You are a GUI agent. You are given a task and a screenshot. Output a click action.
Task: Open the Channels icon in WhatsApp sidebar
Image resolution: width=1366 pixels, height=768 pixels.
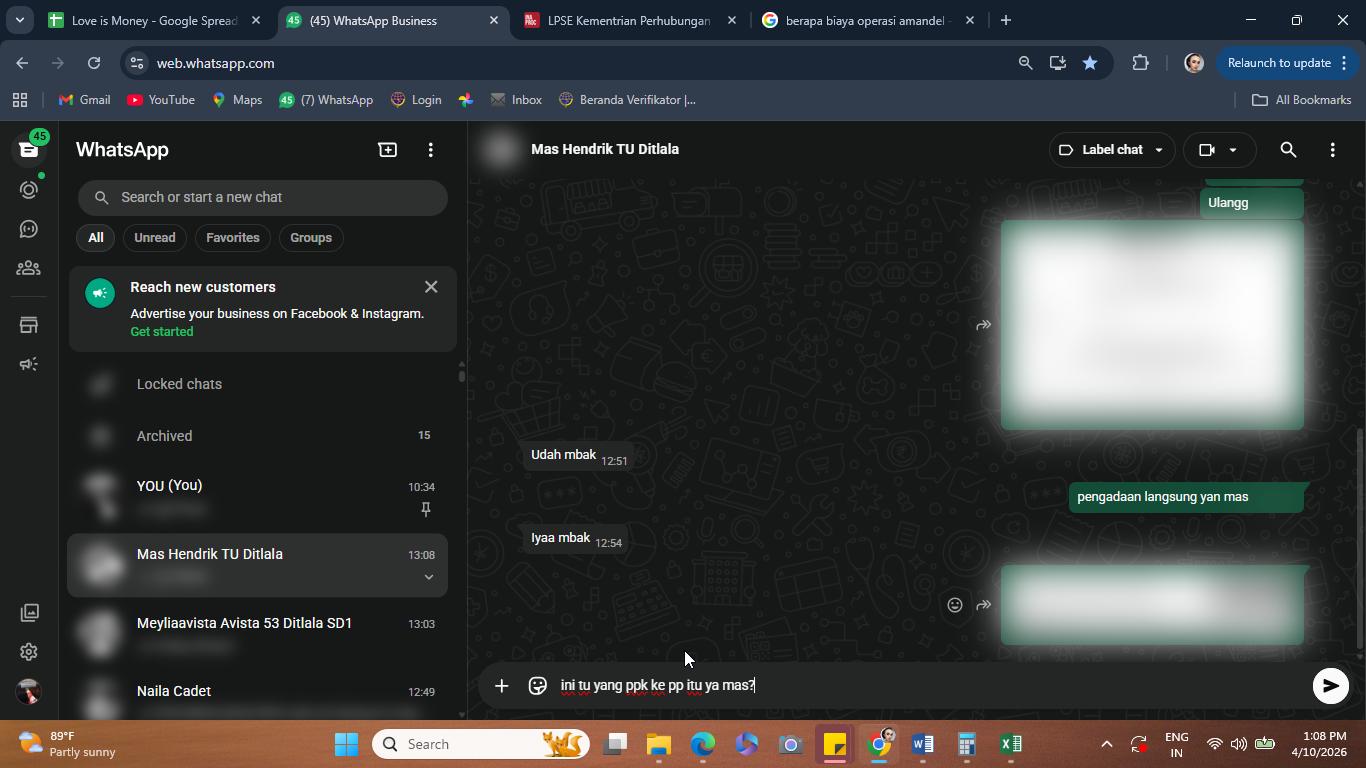28,229
